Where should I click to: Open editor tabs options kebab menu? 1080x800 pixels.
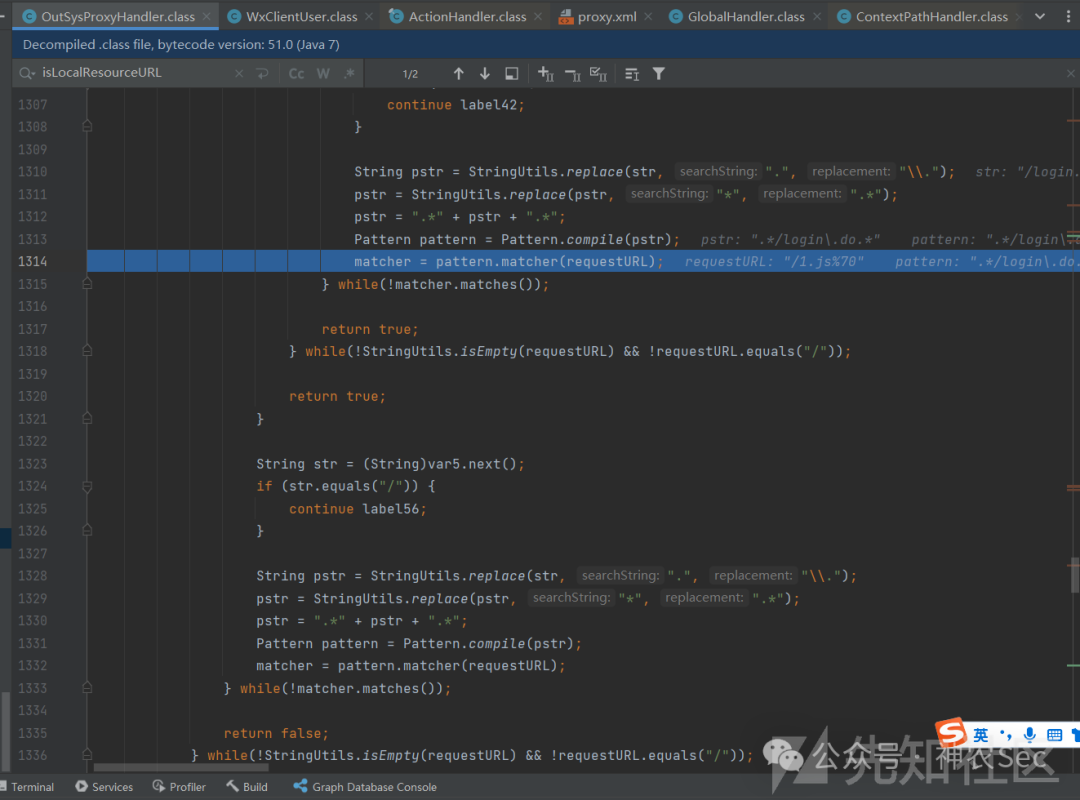[x=1068, y=17]
